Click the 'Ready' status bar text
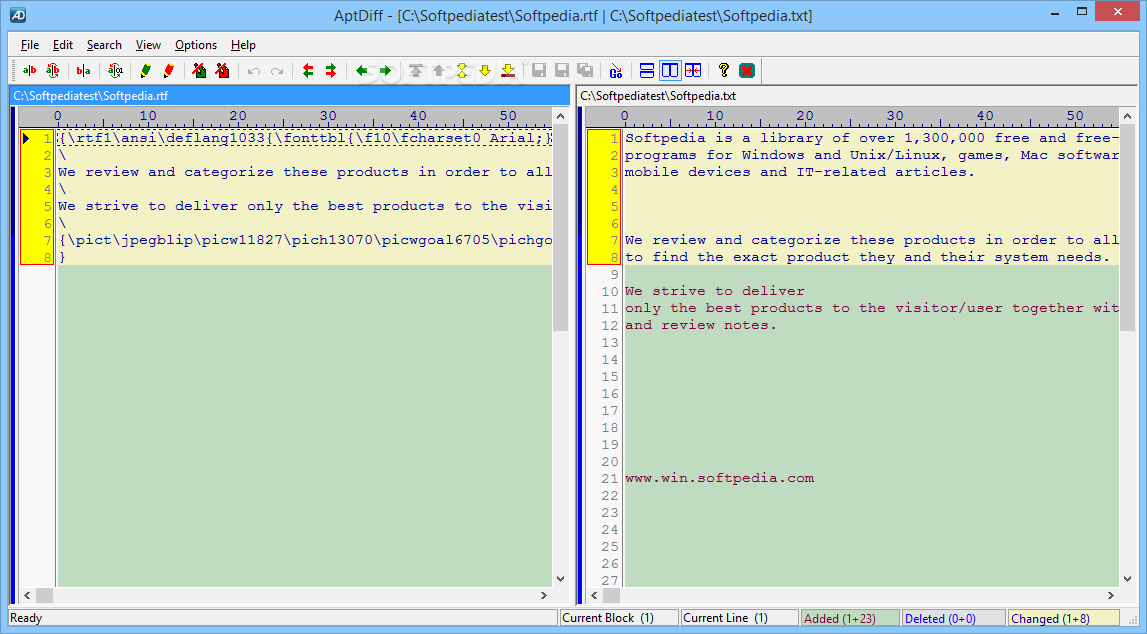 point(26,618)
